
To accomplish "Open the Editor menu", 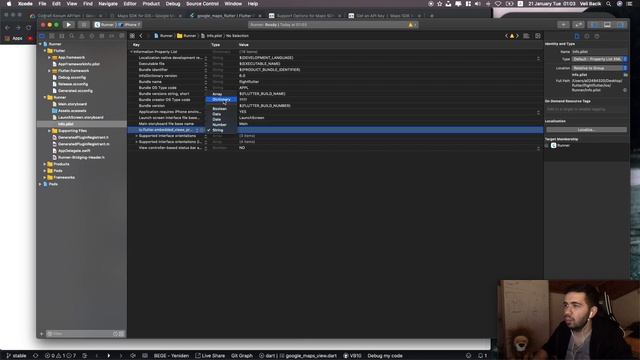I will [130, 4].
